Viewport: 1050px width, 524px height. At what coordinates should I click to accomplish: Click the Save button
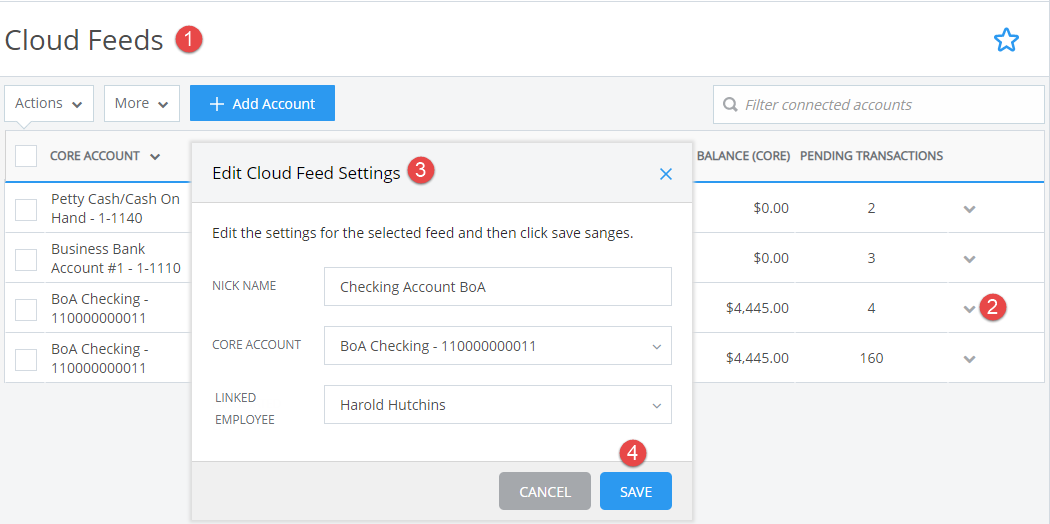pos(635,492)
